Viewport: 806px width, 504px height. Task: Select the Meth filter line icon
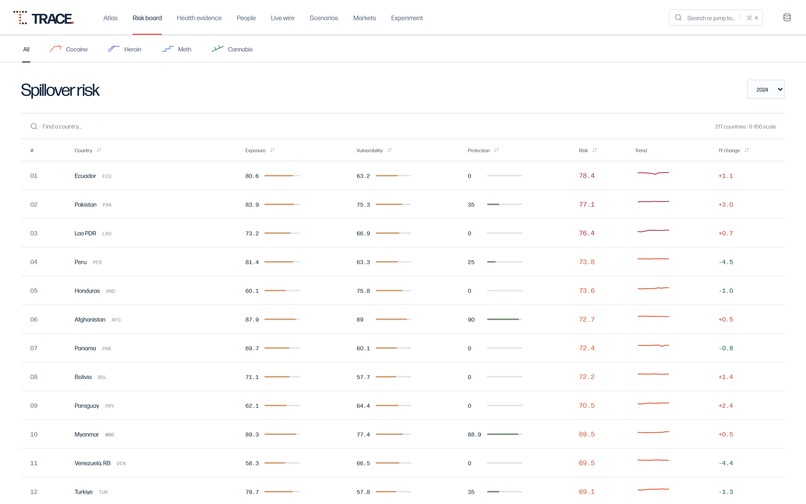pos(167,49)
